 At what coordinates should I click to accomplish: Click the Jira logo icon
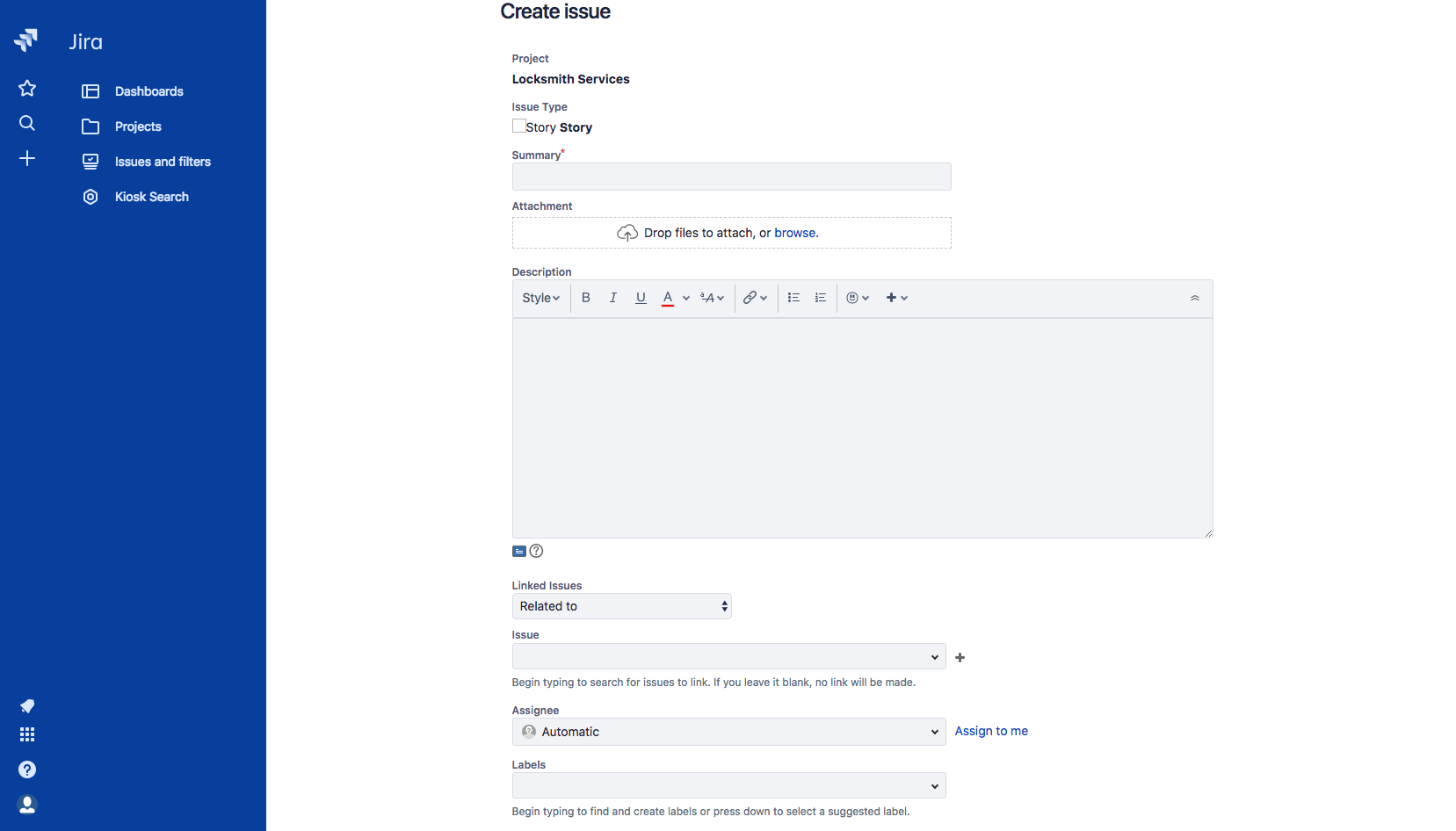[26, 40]
